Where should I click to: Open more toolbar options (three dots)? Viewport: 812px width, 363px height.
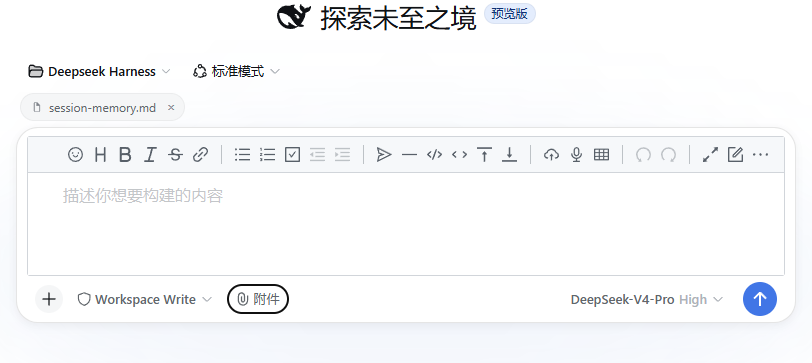[760, 154]
